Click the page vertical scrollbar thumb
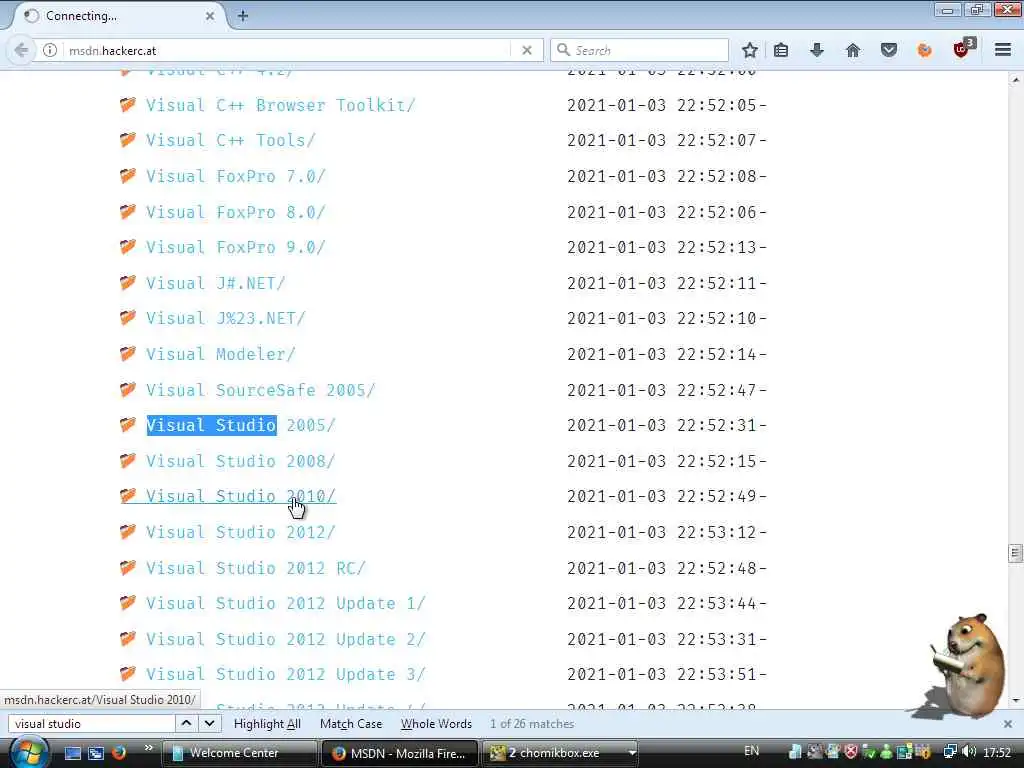Image resolution: width=1024 pixels, height=768 pixels. (1015, 553)
